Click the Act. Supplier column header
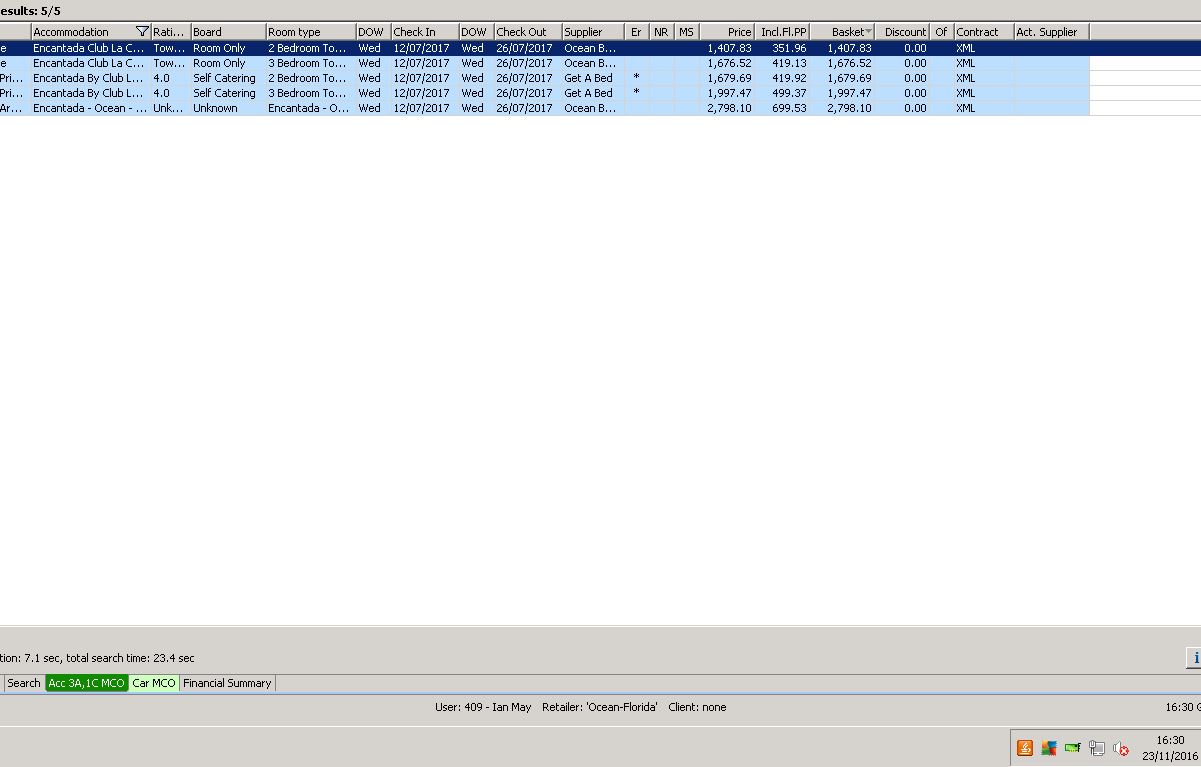The image size is (1201, 767). pyautogui.click(x=1051, y=32)
